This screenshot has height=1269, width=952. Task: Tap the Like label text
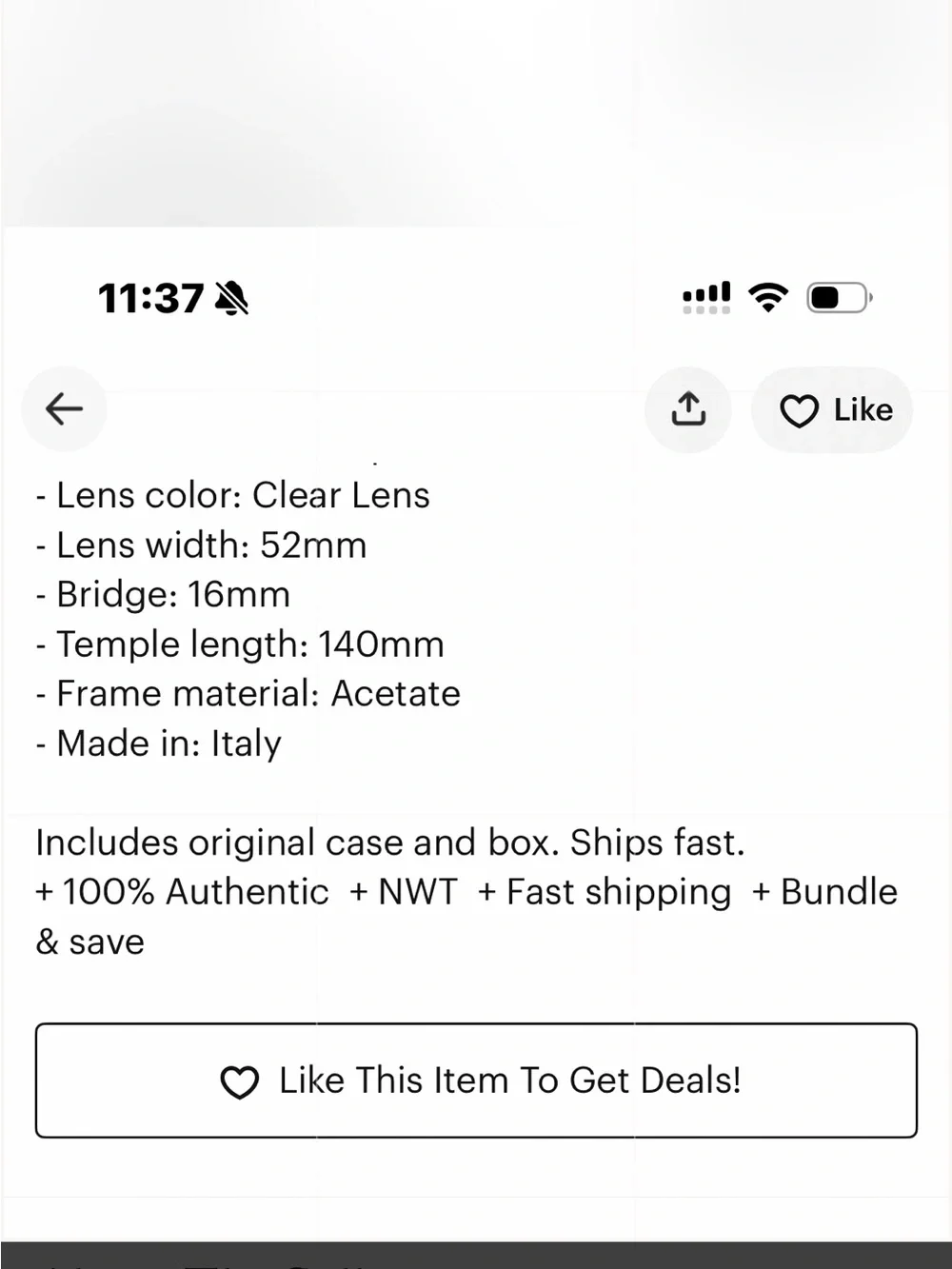point(863,409)
